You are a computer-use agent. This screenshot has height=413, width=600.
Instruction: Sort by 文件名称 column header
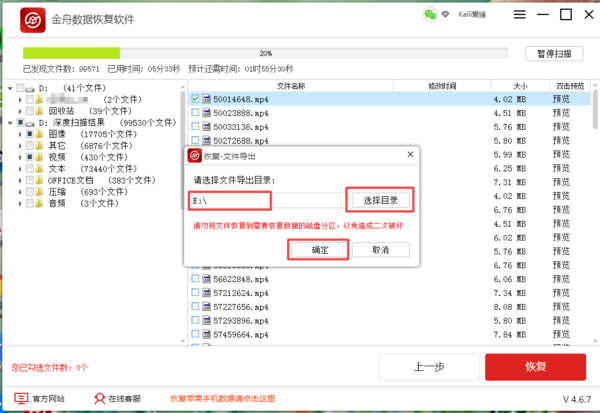pyautogui.click(x=290, y=86)
